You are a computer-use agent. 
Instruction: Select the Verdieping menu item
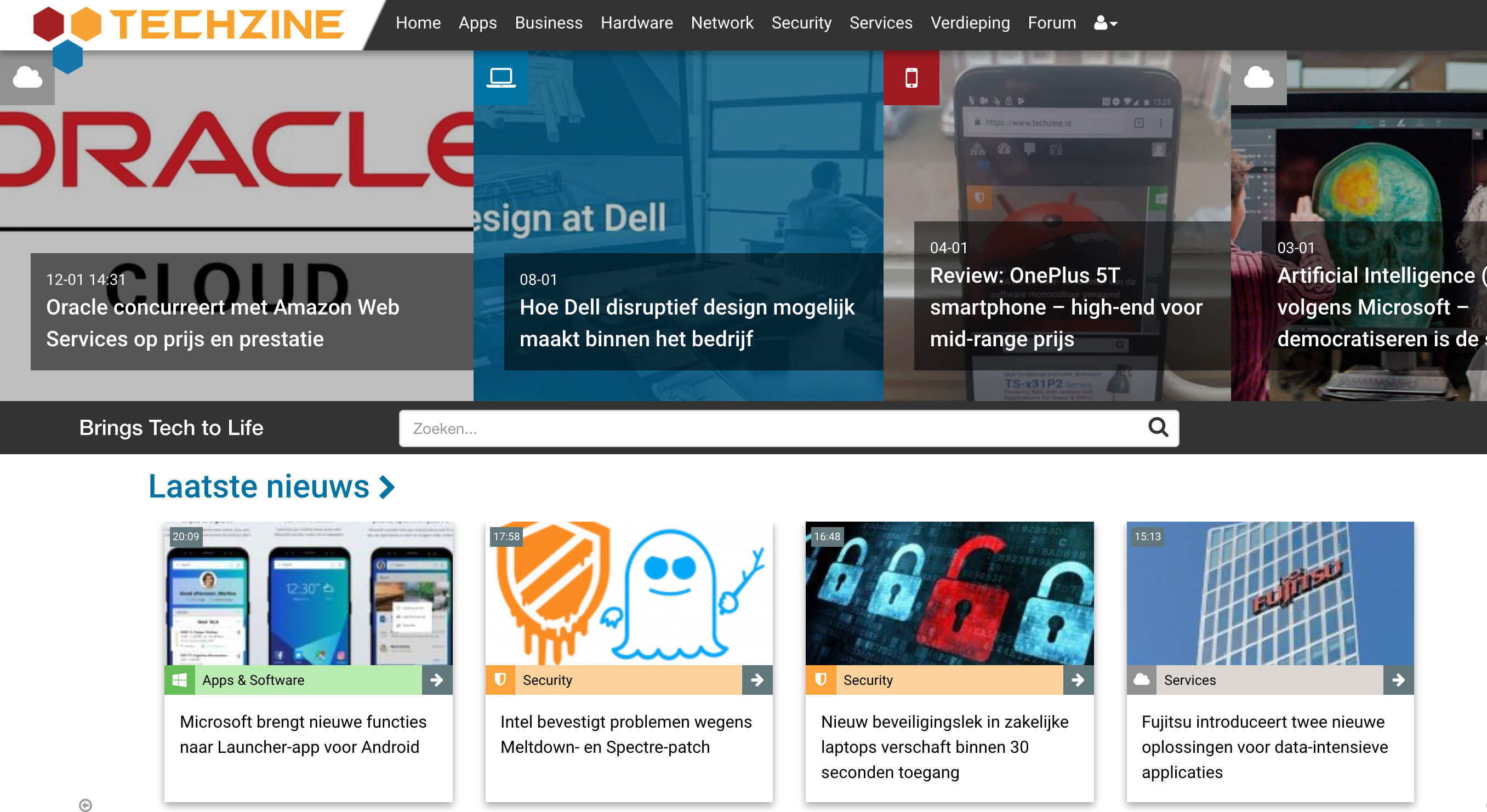tap(970, 23)
